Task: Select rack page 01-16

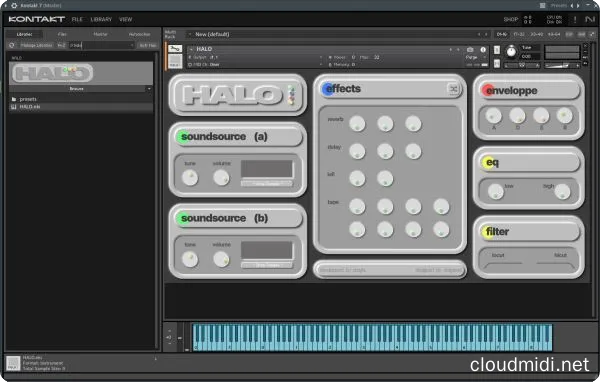Action: point(502,34)
